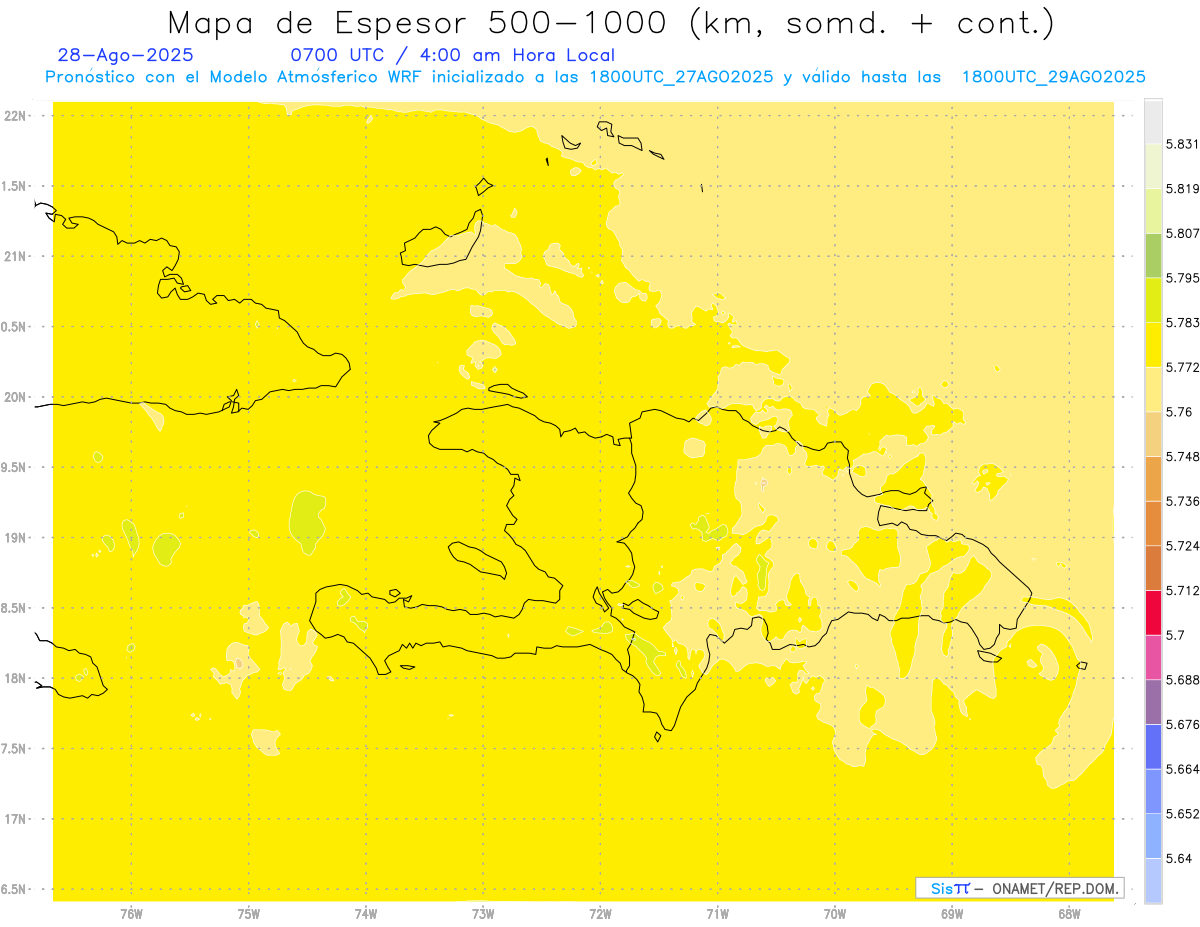Click the legend value 5.652
Screen dimensions: 1200x927
coord(1183,814)
